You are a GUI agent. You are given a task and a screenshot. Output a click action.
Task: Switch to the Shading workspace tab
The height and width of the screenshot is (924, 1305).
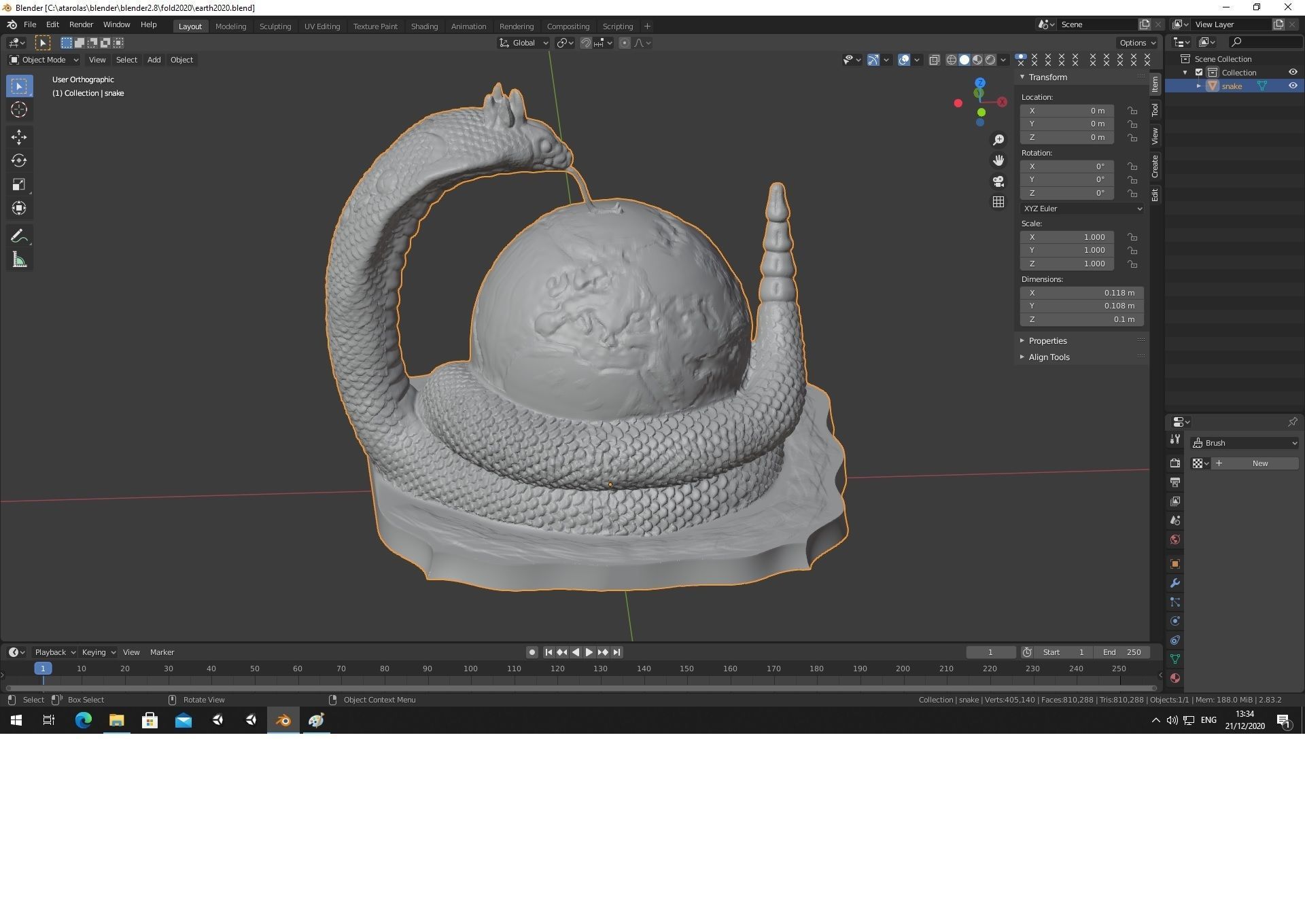tap(424, 26)
